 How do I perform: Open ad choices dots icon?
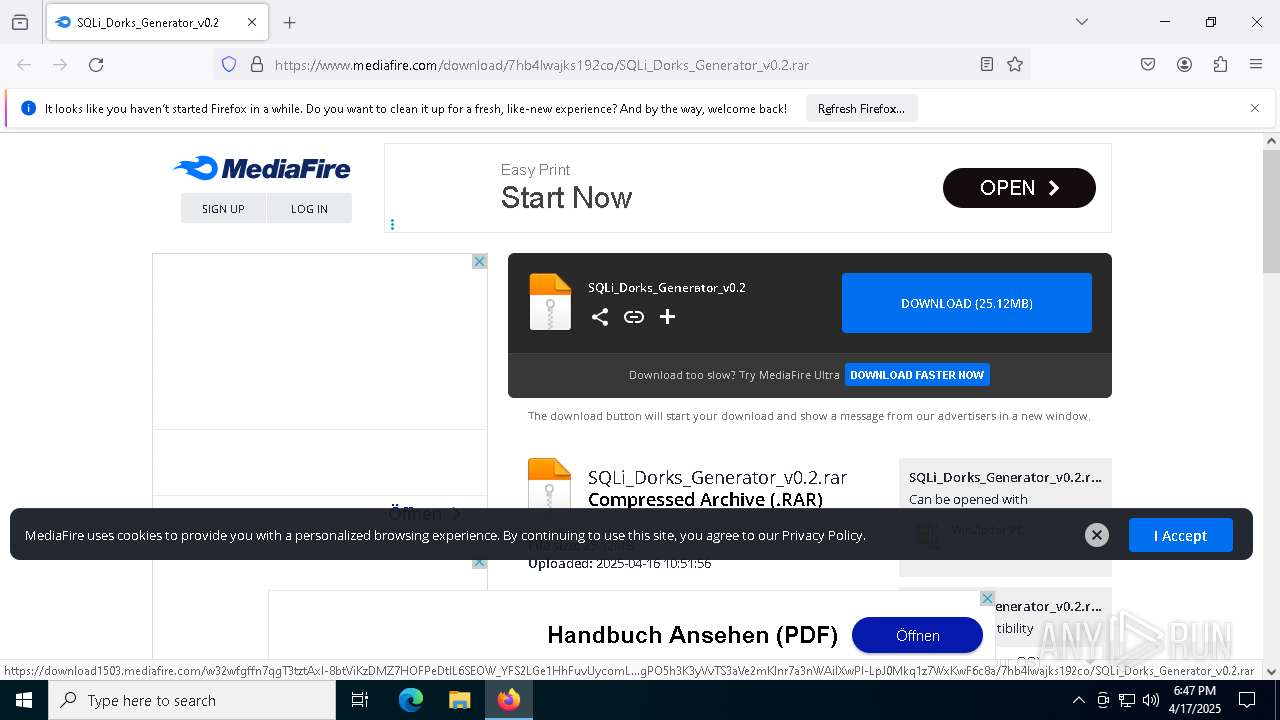[392, 224]
